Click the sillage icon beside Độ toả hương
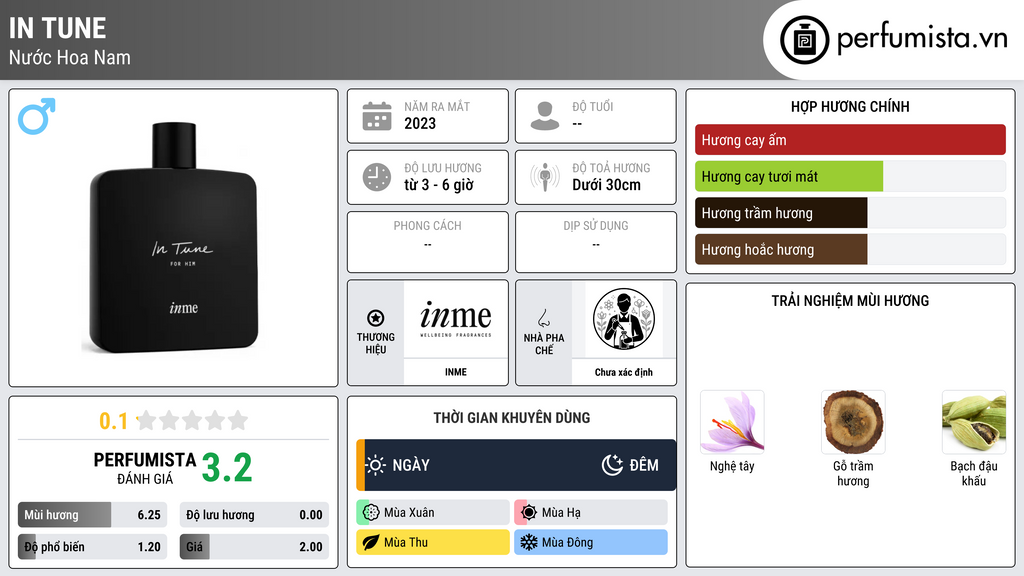 545,177
